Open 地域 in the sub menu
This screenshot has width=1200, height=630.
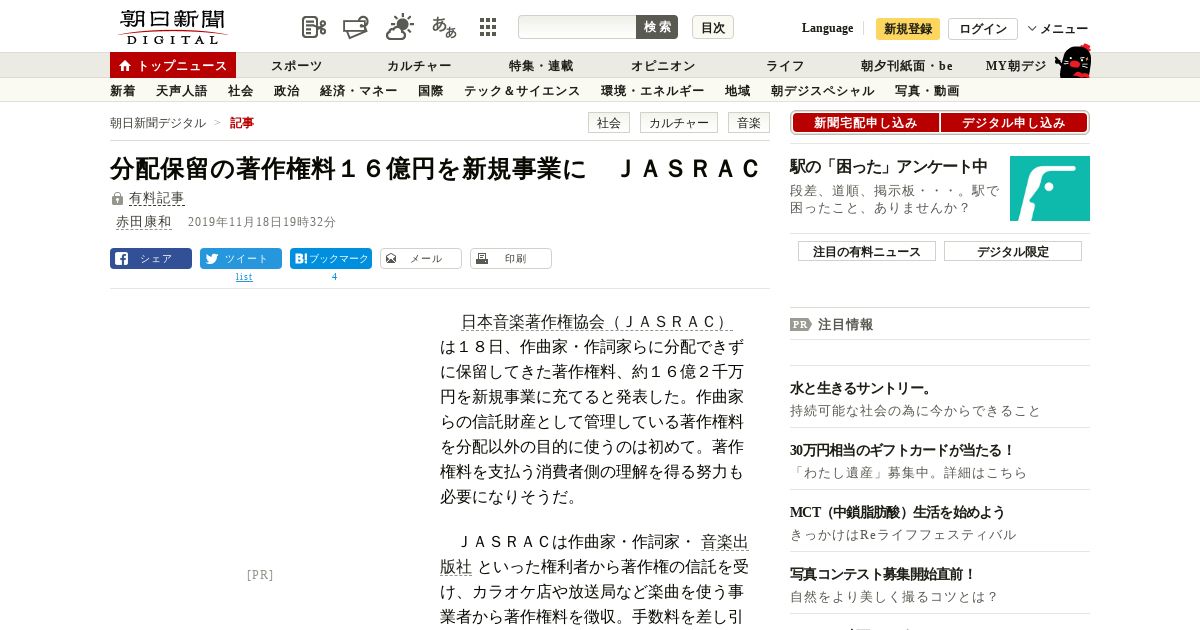(737, 90)
